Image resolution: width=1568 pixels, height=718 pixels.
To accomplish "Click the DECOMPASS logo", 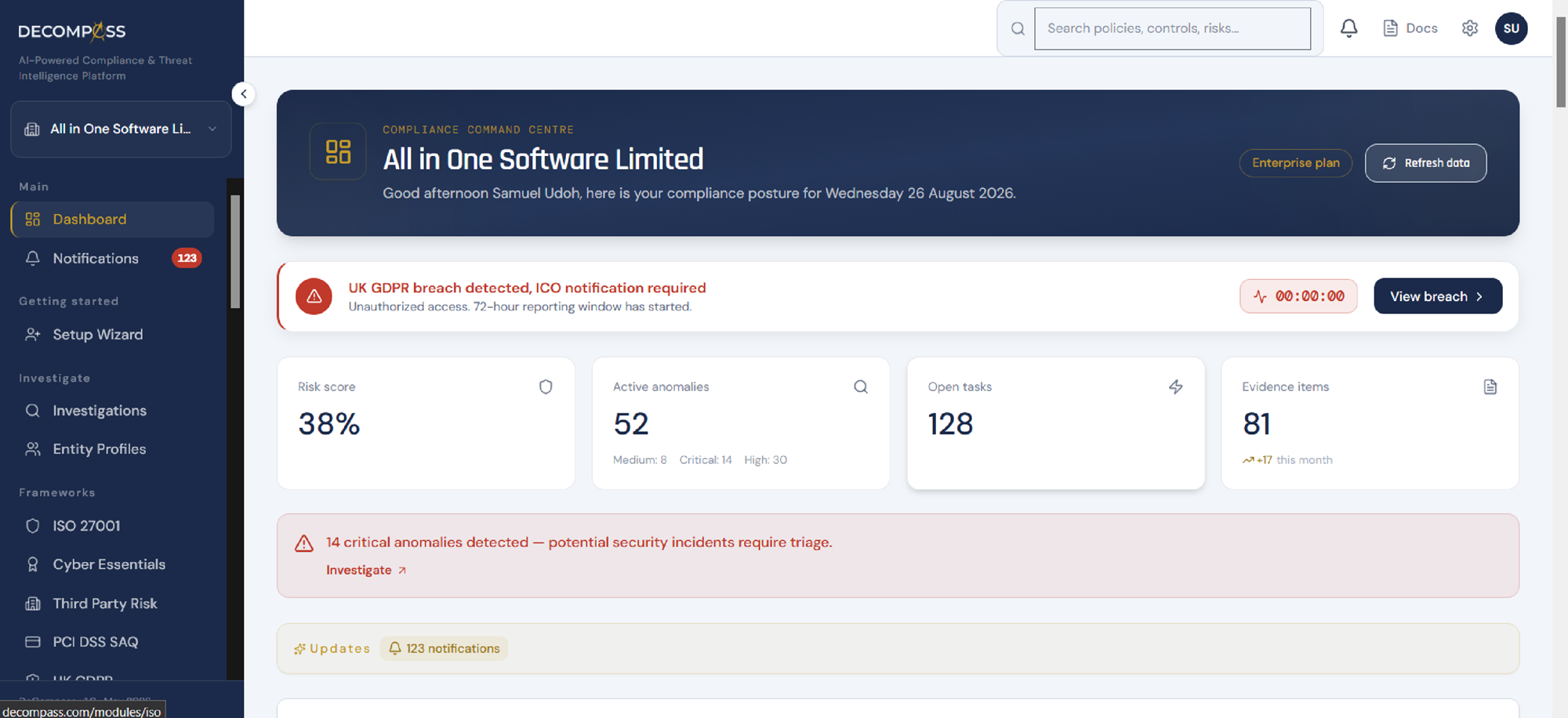I will (72, 31).
